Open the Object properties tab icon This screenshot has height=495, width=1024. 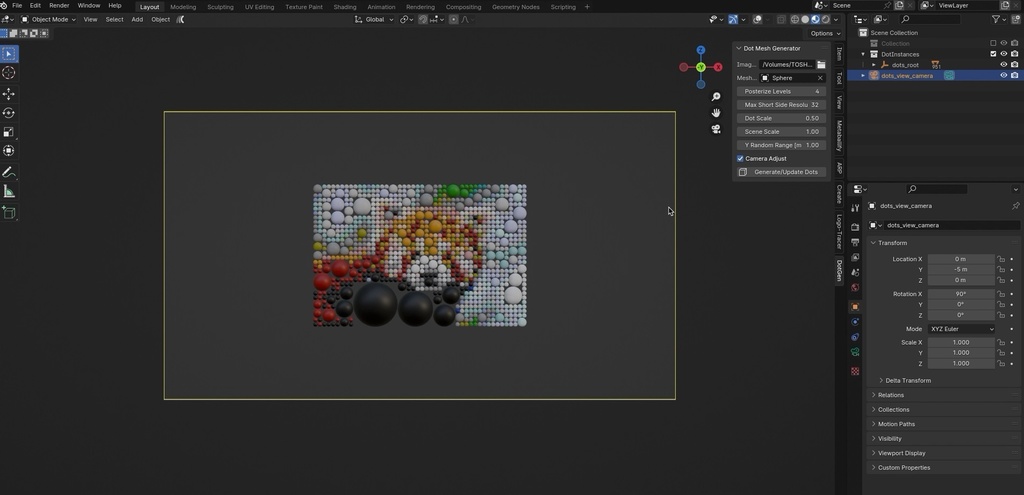(x=855, y=306)
